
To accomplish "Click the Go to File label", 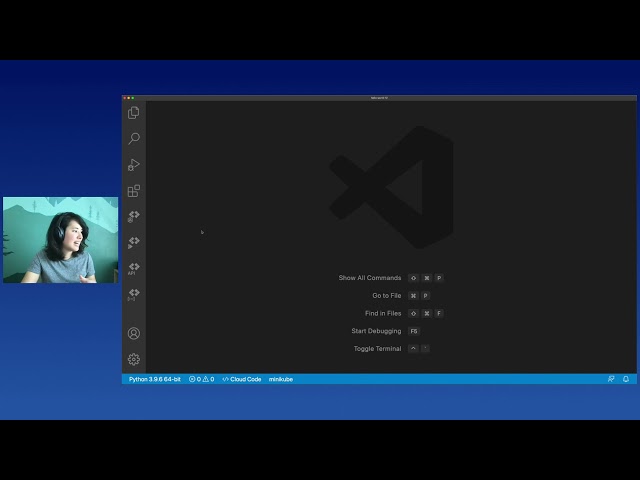I will tap(387, 296).
